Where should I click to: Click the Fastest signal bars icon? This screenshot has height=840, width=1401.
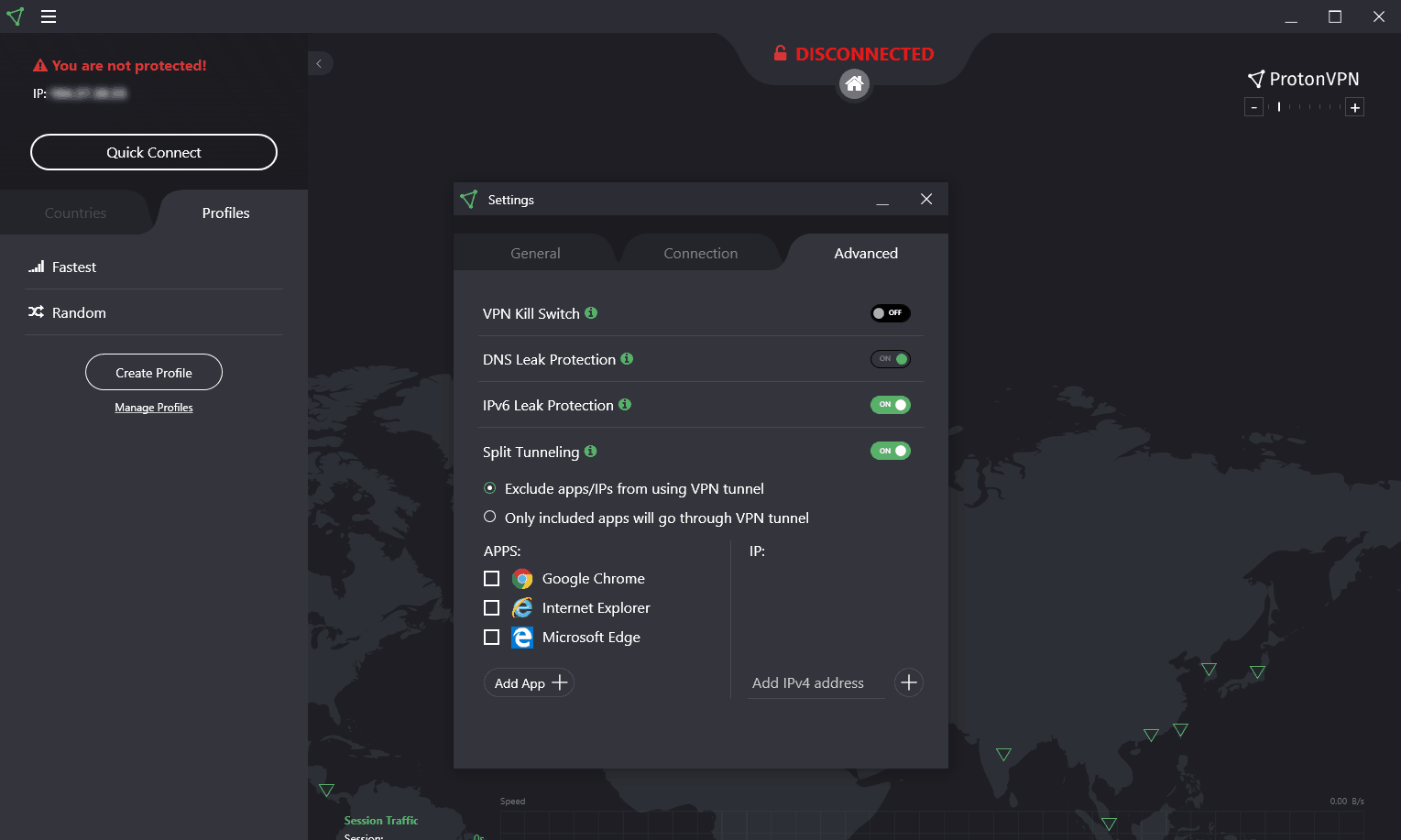pyautogui.click(x=37, y=267)
